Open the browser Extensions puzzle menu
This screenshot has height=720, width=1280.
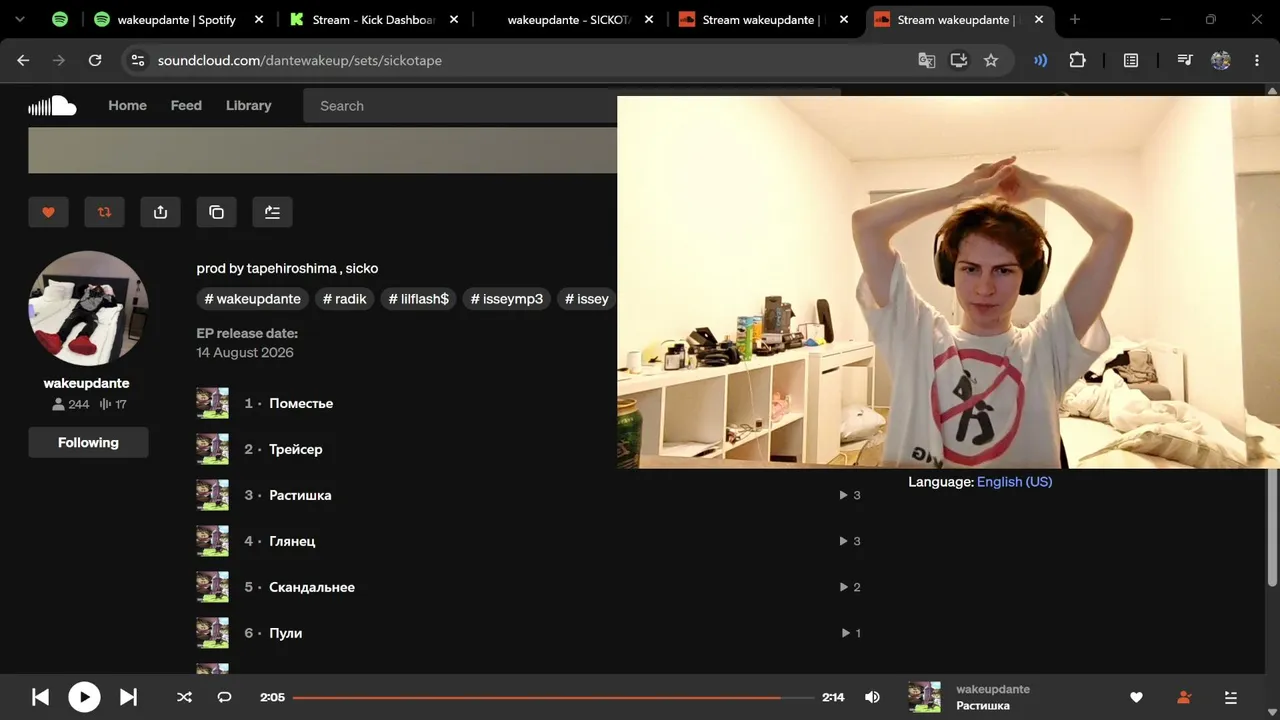coord(1077,60)
